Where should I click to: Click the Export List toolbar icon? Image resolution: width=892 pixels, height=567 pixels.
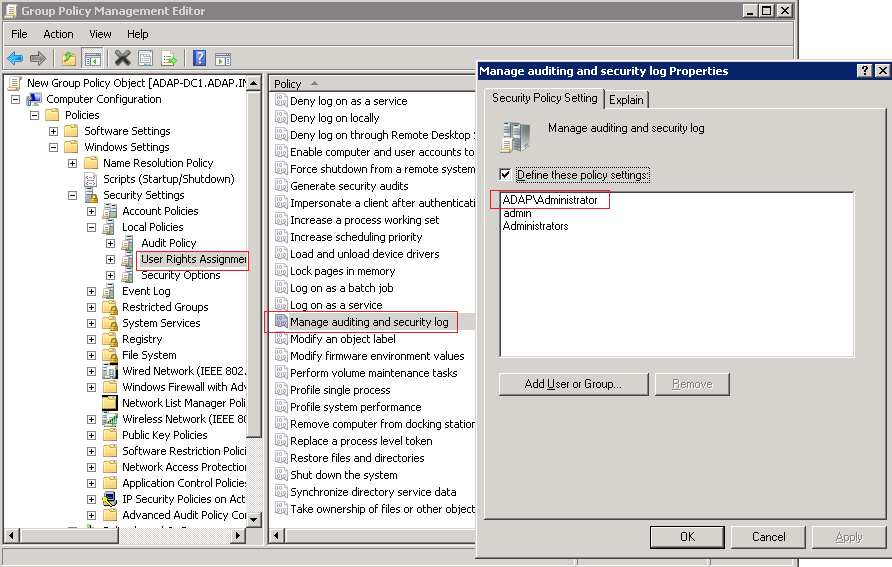169,58
